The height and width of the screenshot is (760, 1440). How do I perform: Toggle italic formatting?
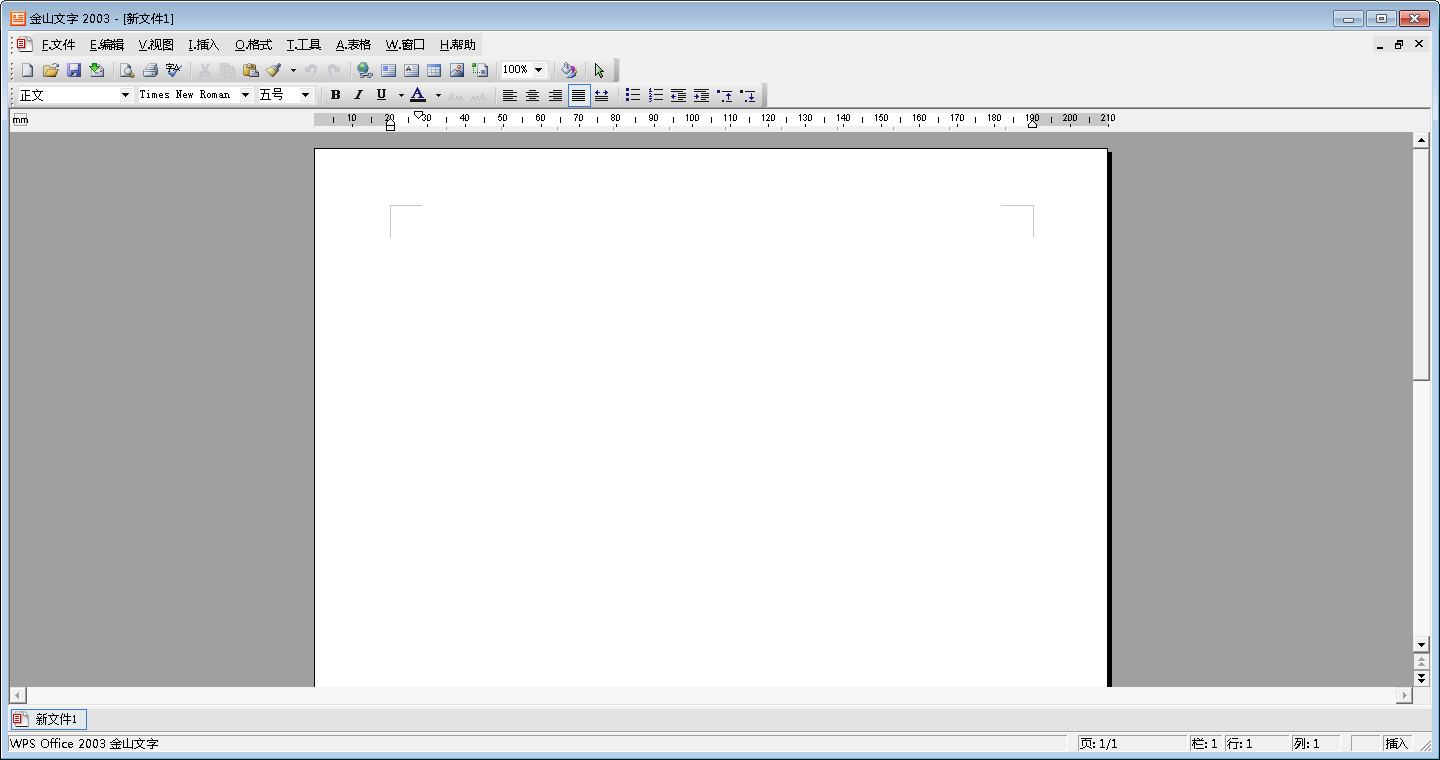click(358, 95)
